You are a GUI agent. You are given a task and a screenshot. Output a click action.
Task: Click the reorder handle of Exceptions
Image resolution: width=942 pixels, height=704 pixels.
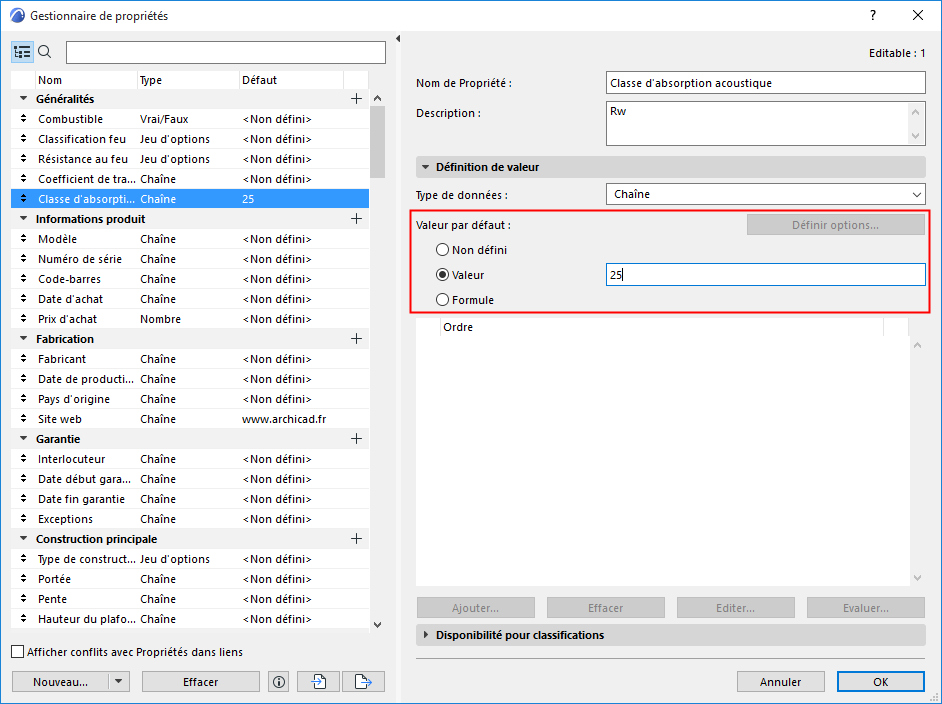23,519
